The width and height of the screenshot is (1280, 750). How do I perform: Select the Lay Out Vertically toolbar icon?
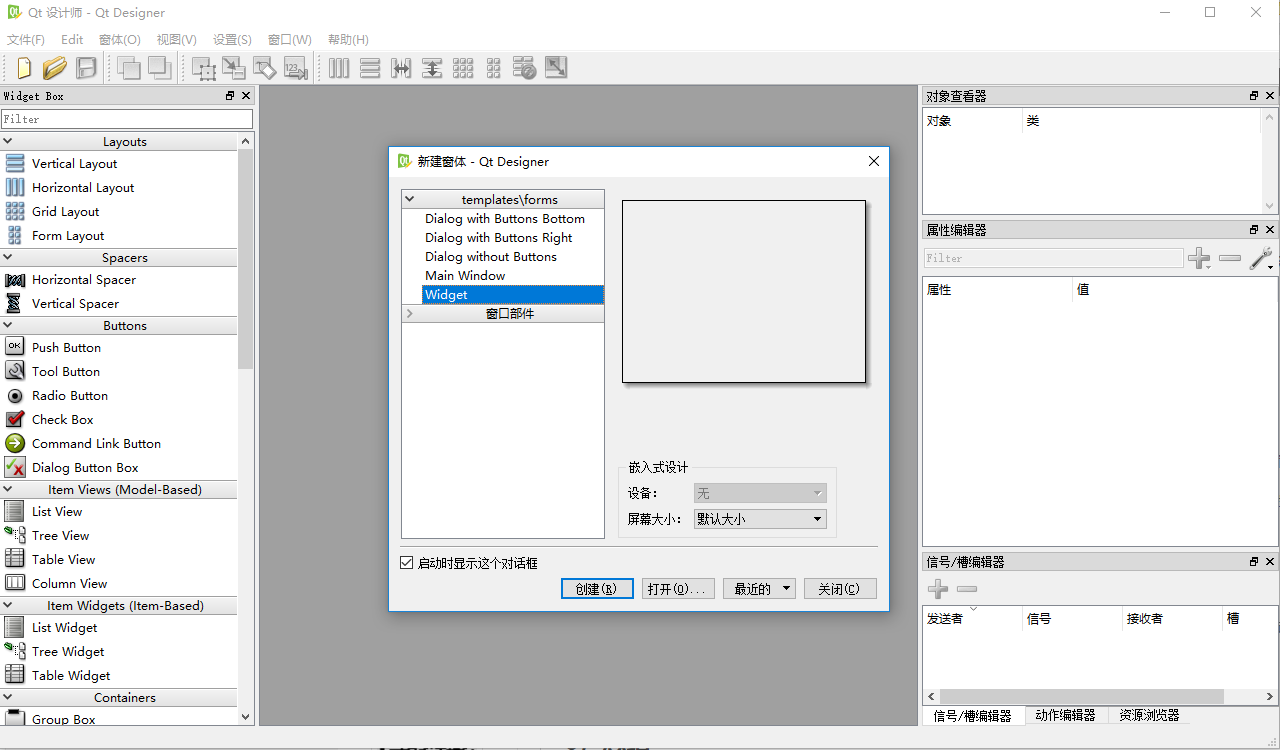coord(370,68)
